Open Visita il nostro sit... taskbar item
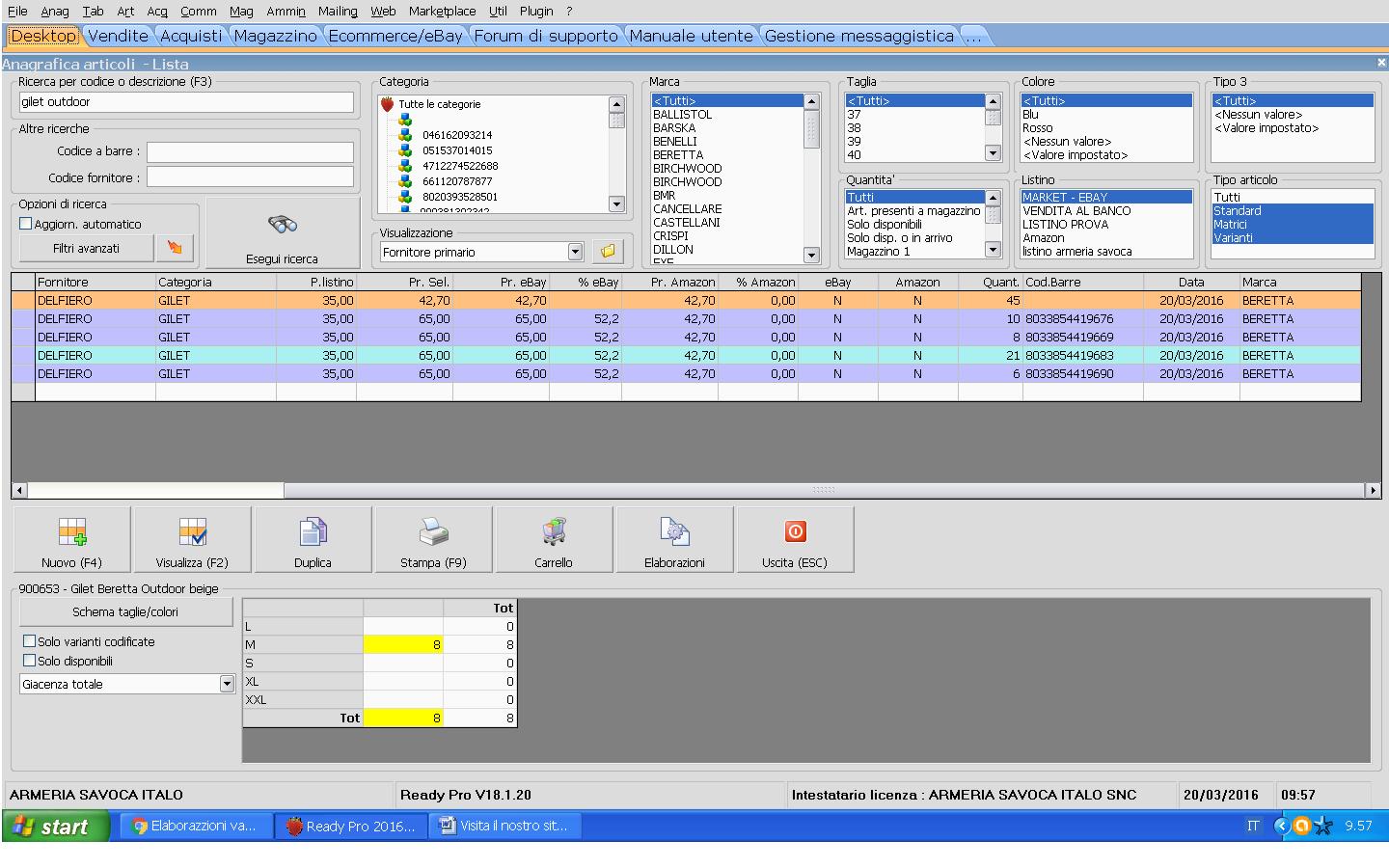This screenshot has height=868, width=1389. (505, 826)
